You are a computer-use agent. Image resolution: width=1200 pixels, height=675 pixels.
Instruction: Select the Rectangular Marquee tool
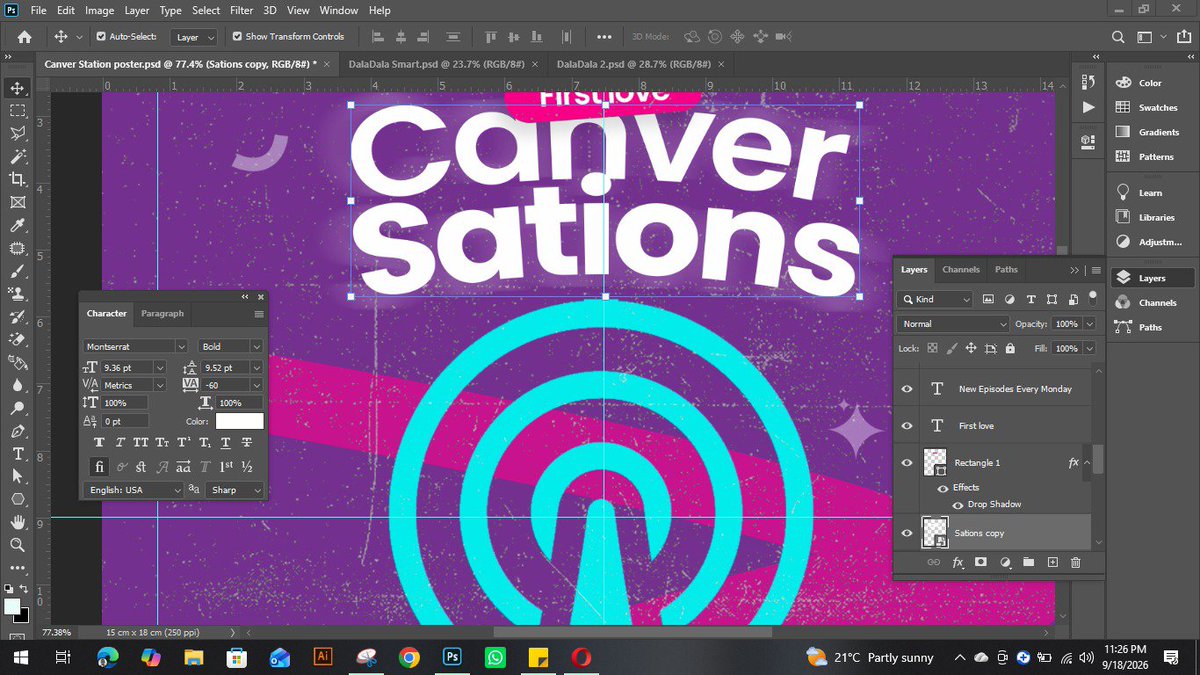(x=18, y=111)
